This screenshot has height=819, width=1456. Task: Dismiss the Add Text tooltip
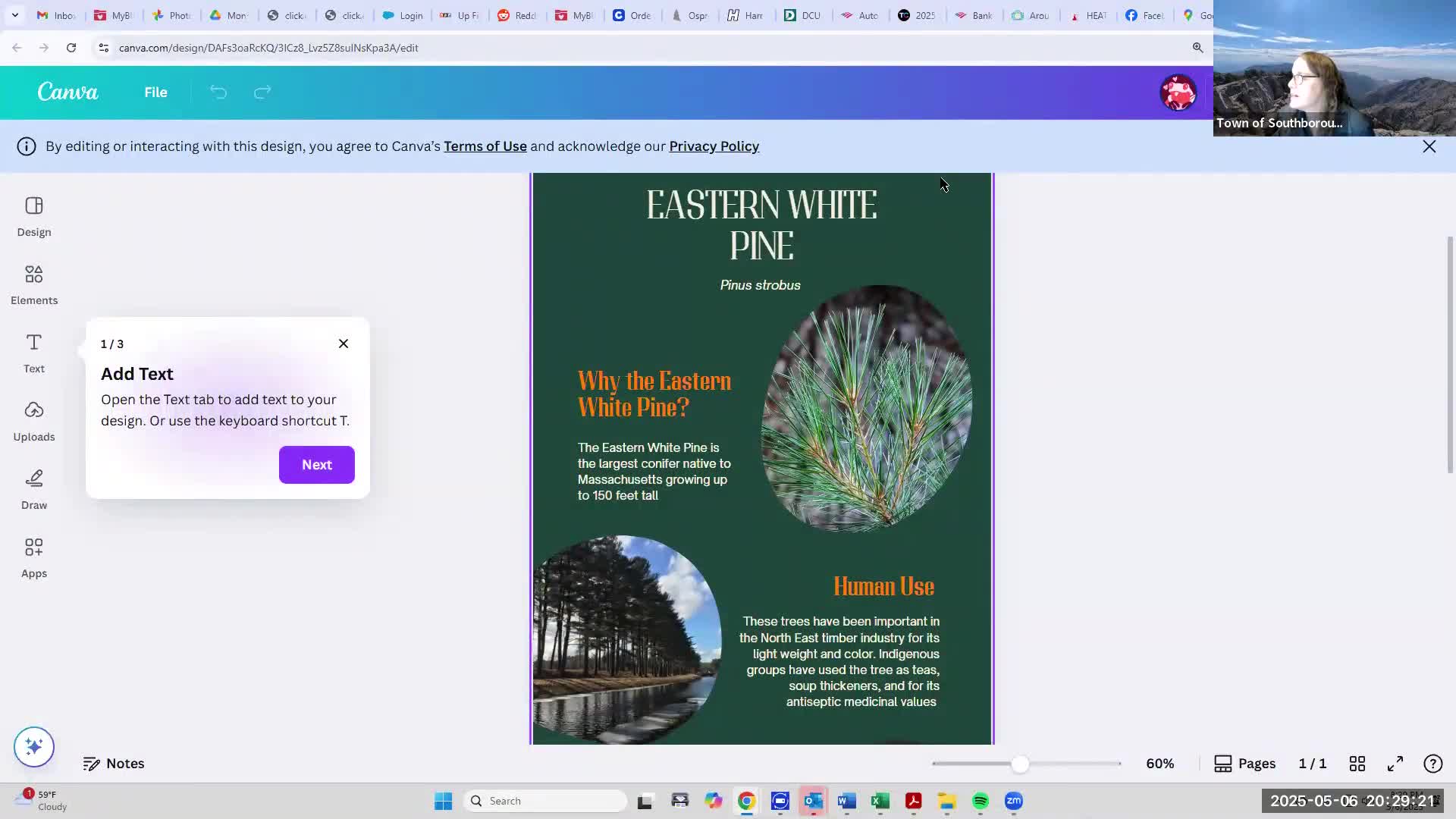pos(344,344)
